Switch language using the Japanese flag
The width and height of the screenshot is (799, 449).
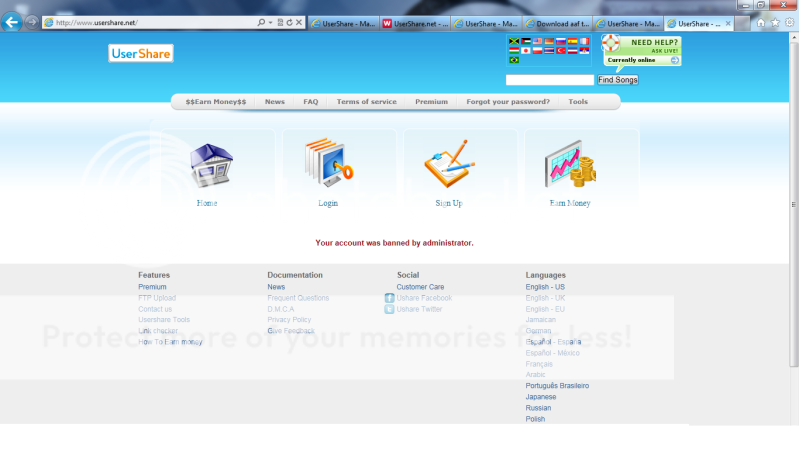[x=526, y=50]
